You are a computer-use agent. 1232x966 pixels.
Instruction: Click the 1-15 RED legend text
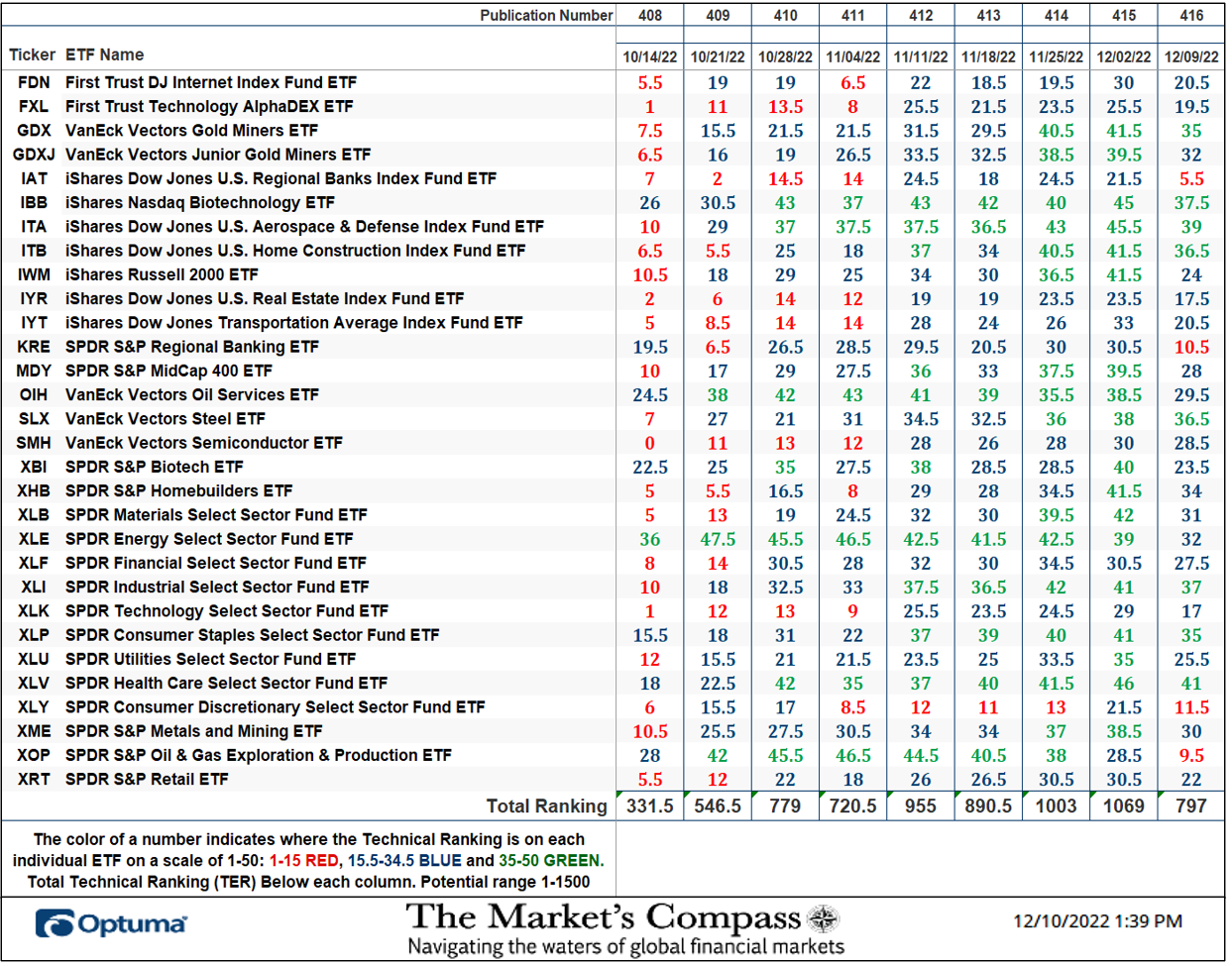pyautogui.click(x=304, y=860)
